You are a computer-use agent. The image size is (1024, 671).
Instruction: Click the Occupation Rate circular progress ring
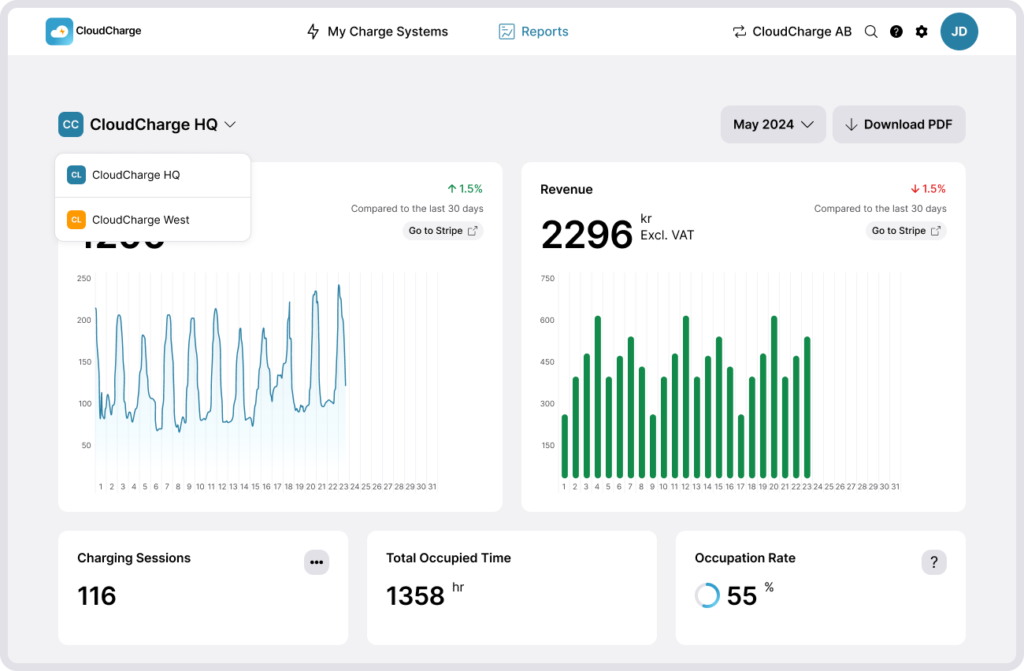coord(707,596)
